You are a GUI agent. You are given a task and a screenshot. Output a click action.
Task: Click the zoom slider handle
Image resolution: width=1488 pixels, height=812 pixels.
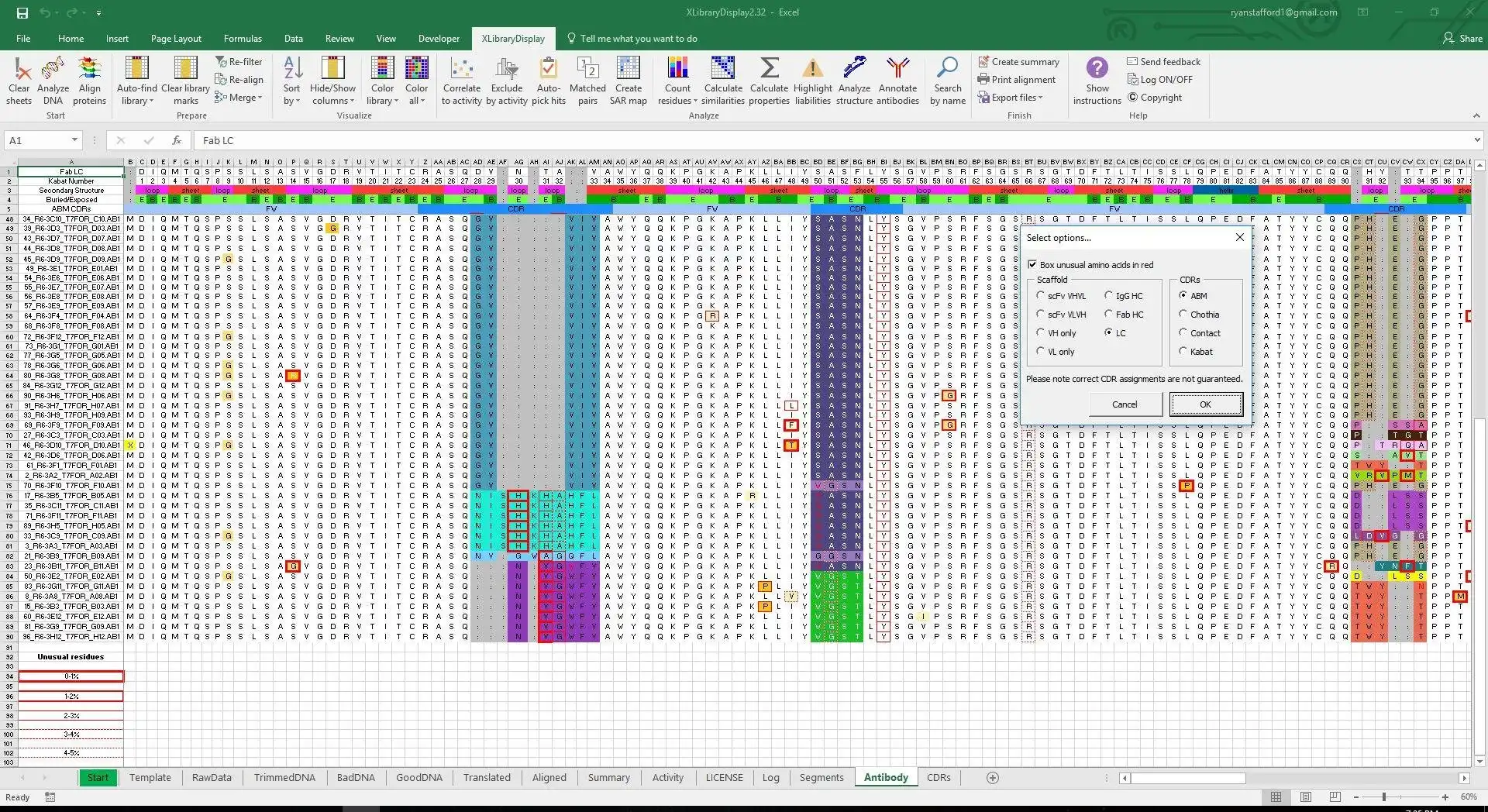tap(1383, 797)
